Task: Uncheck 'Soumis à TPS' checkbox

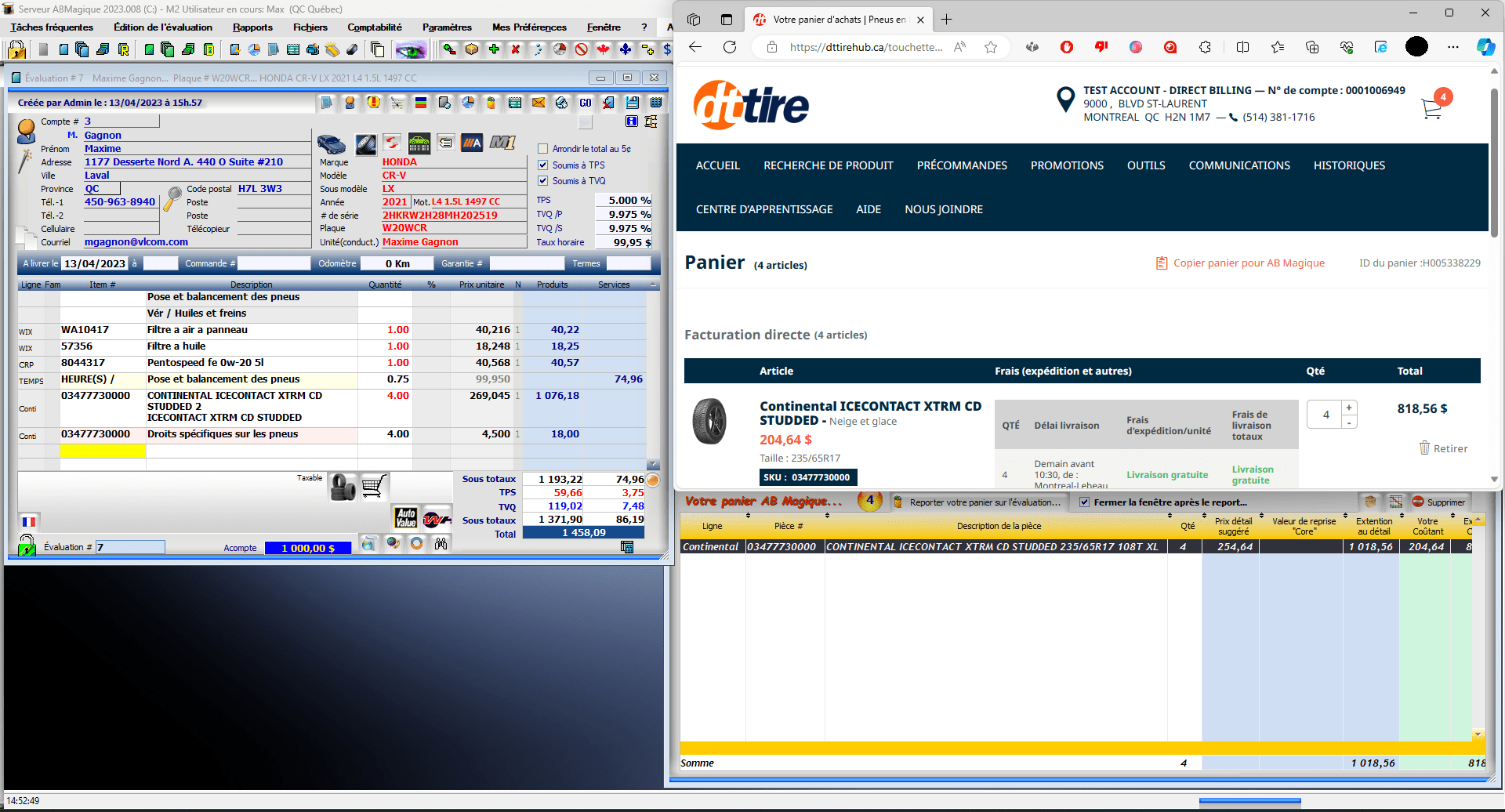Action: point(542,165)
